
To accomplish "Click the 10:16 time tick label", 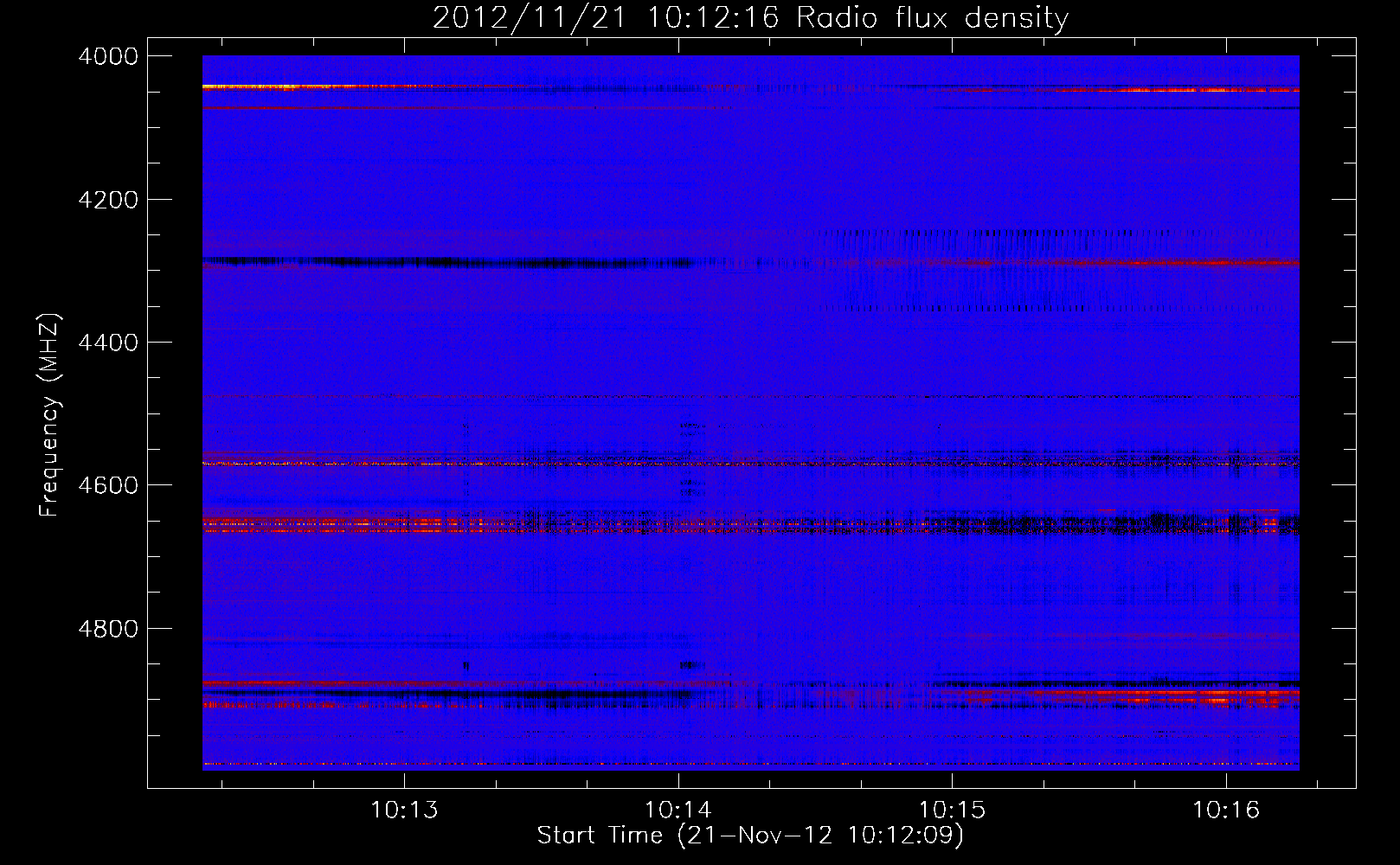I will 1226,811.
